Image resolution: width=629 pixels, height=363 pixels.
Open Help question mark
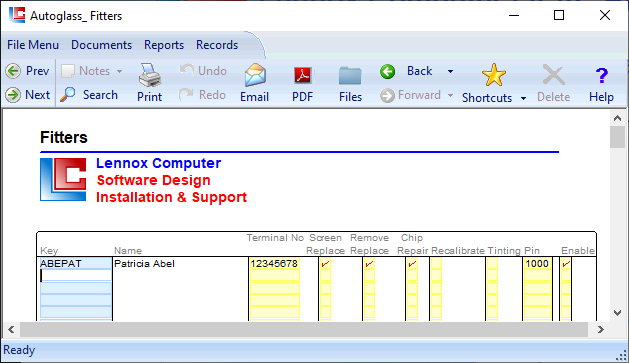[x=601, y=75]
